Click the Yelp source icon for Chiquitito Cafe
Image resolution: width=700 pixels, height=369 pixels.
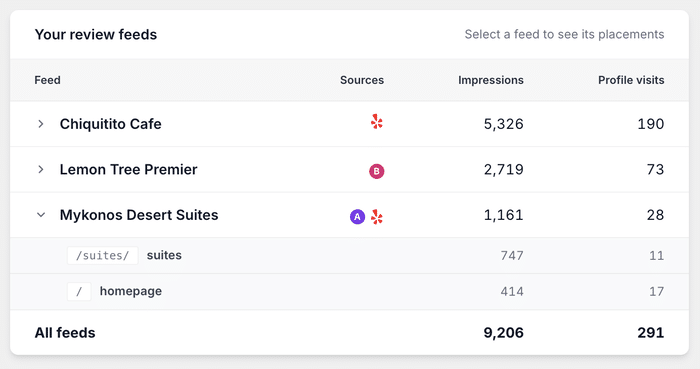pyautogui.click(x=377, y=122)
